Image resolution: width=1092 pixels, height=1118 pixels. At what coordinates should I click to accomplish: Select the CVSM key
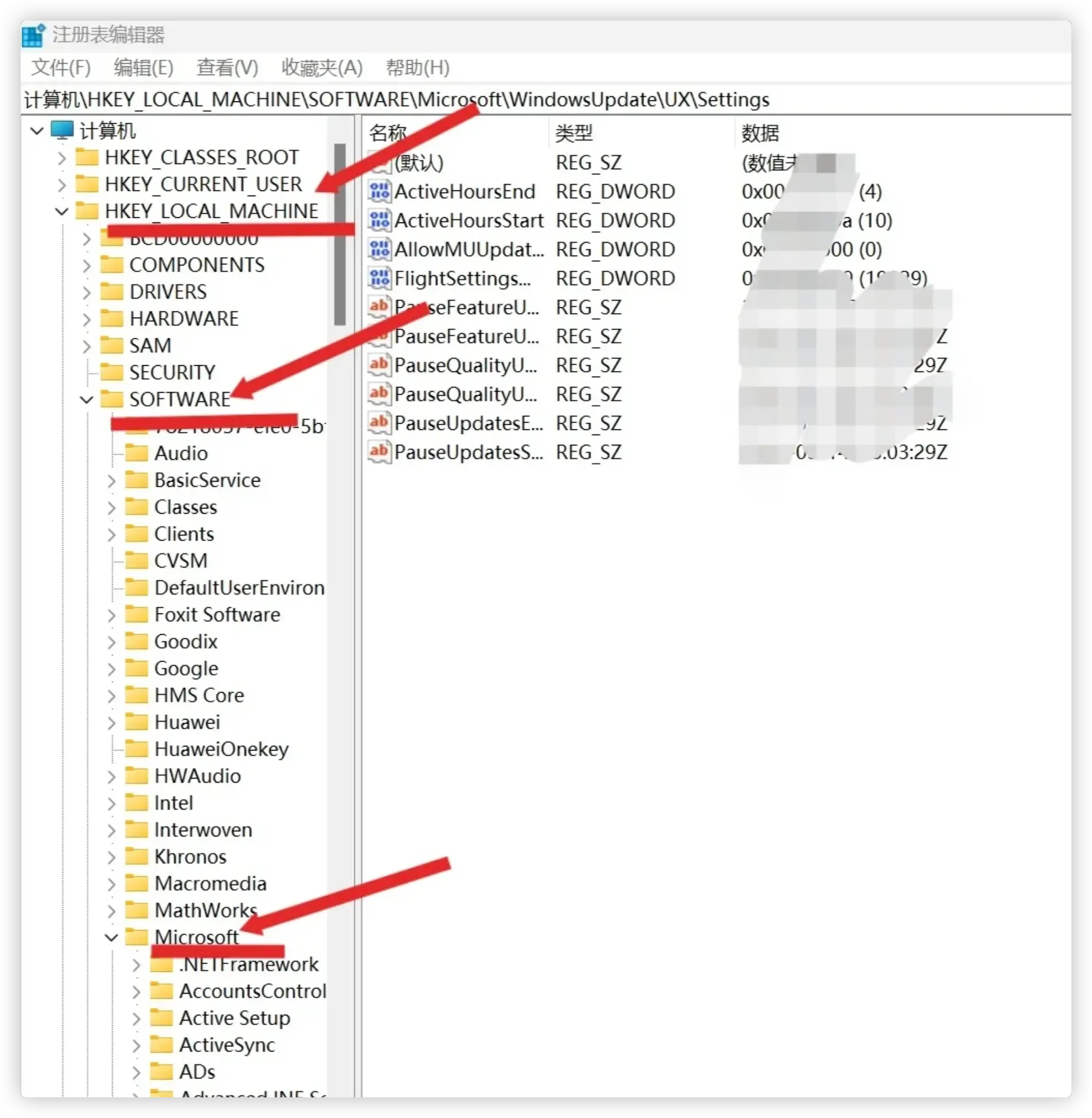pos(181,561)
